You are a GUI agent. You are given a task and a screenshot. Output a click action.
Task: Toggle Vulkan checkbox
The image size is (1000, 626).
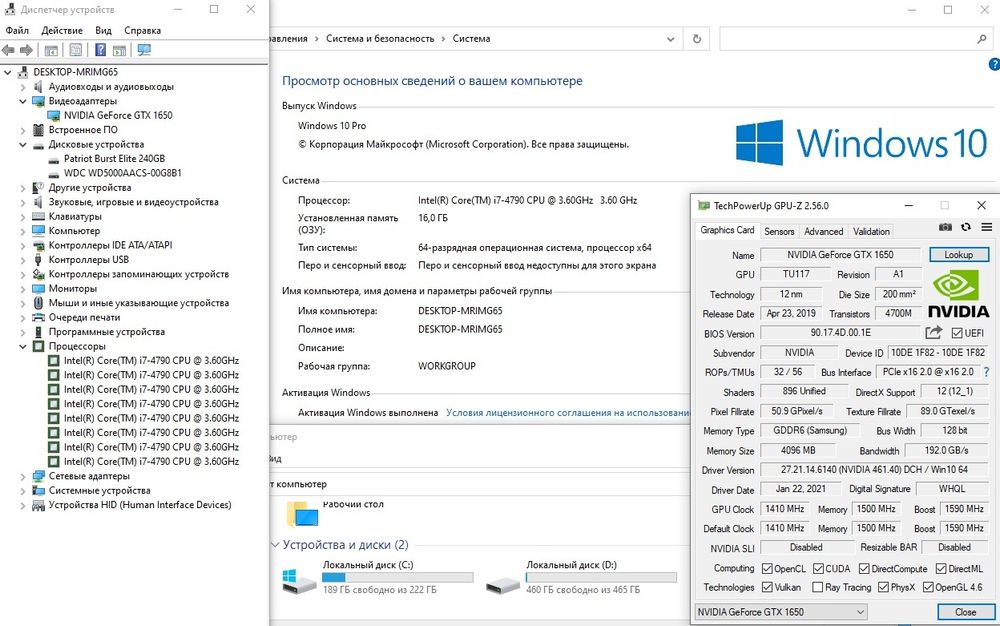(767, 587)
